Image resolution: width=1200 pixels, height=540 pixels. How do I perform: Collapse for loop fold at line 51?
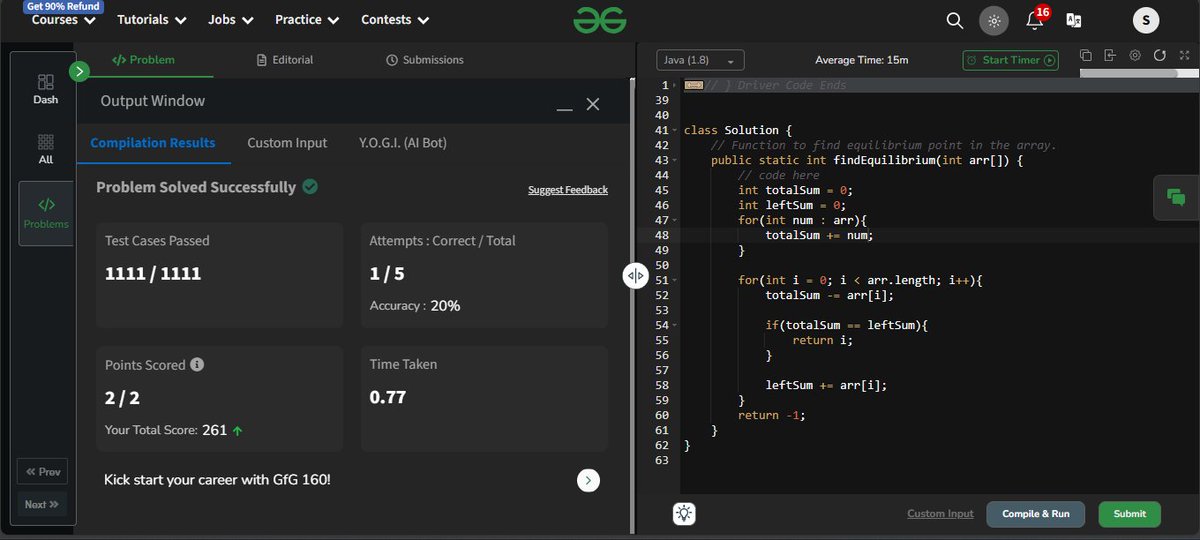click(x=676, y=281)
